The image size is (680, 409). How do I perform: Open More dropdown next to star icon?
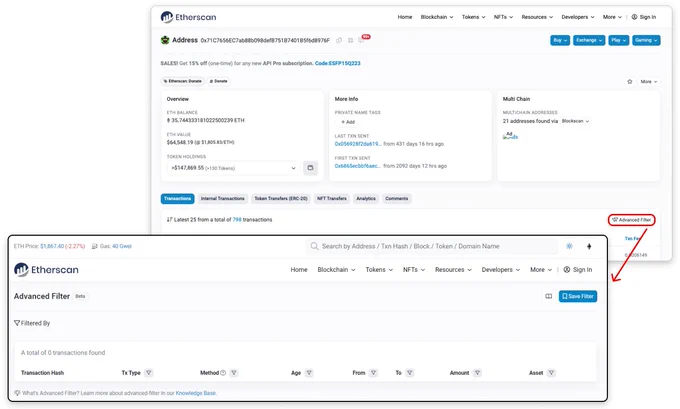click(648, 82)
